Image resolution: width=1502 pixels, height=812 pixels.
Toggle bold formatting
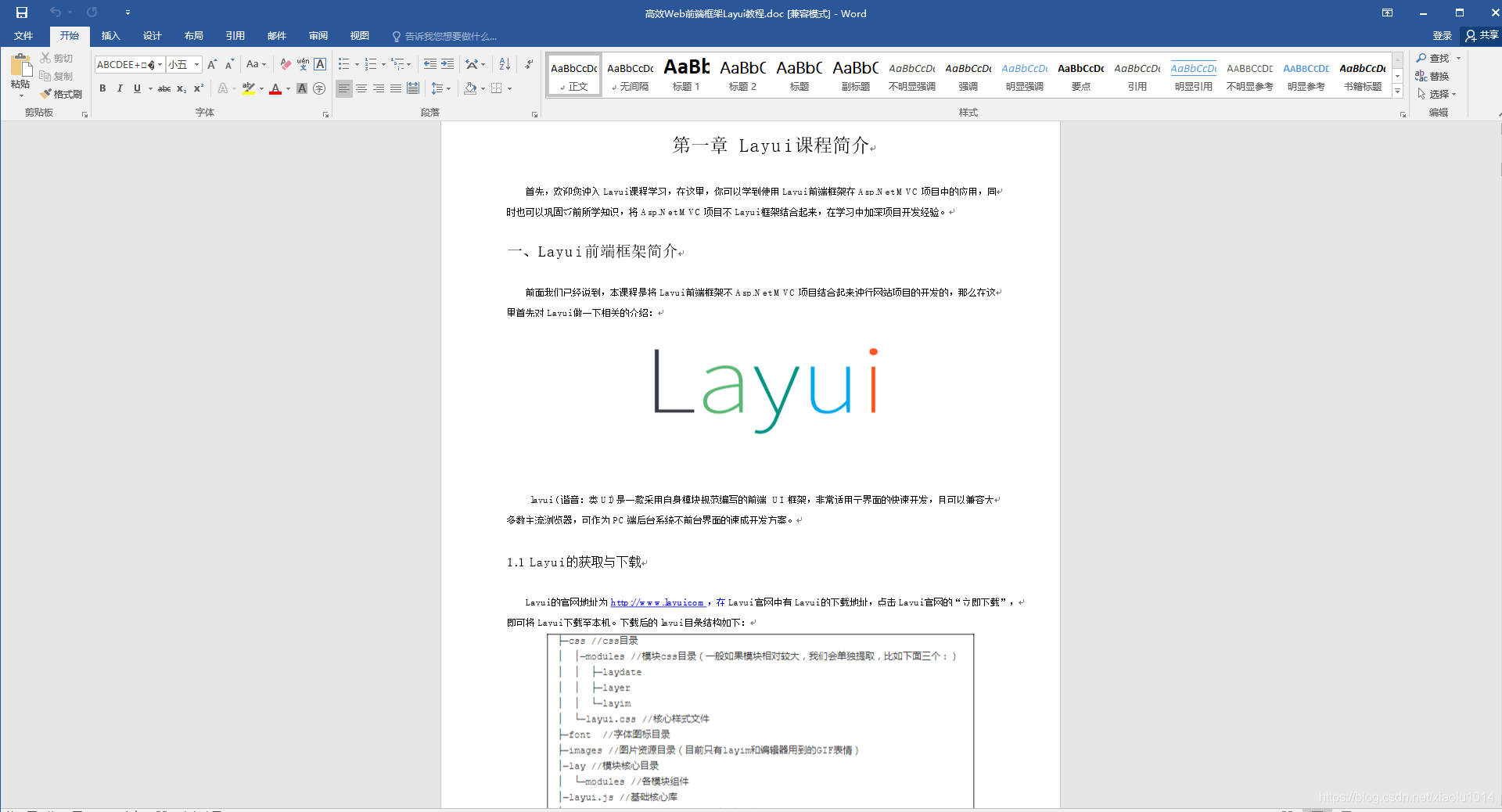pyautogui.click(x=102, y=88)
